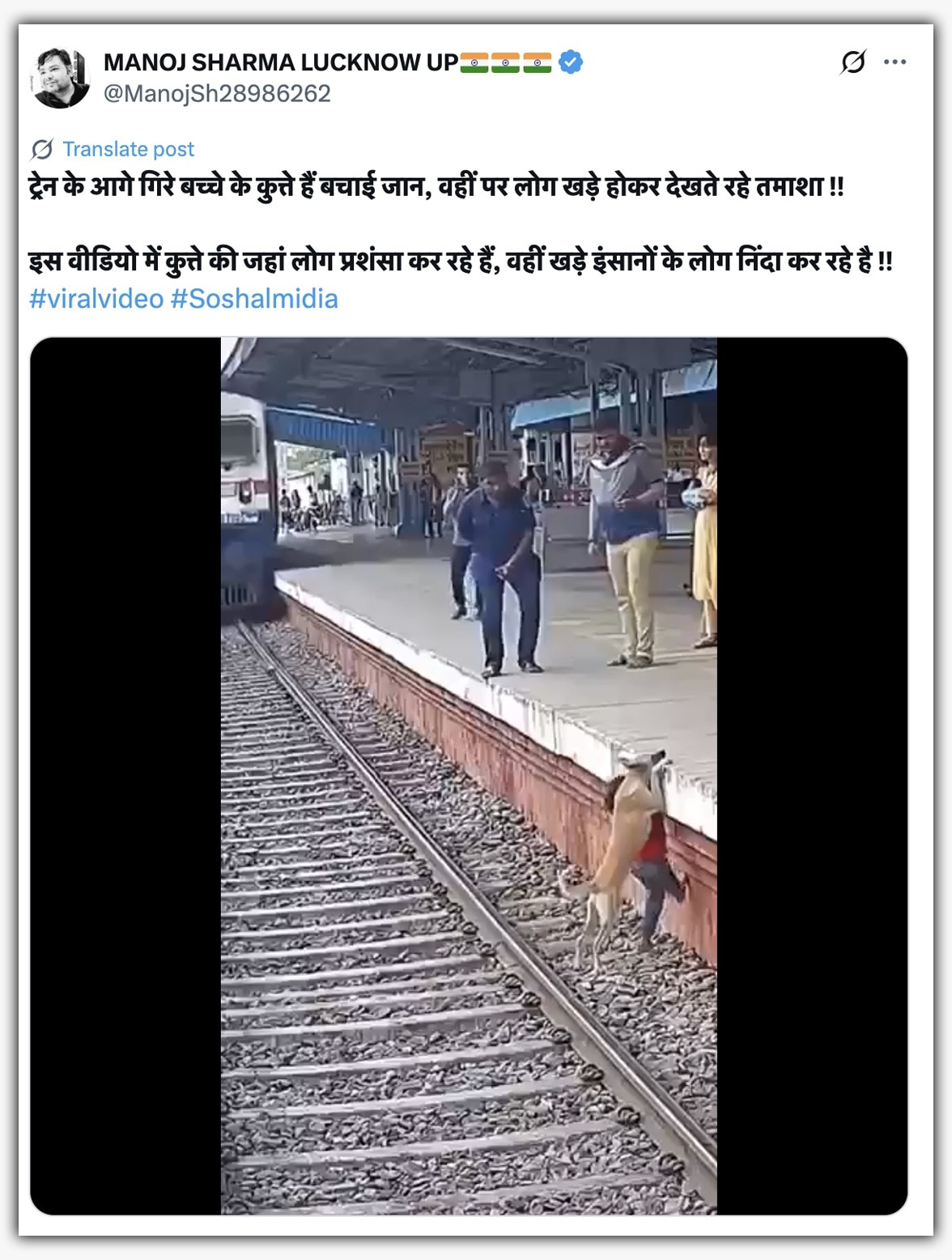Click the middle Indian flag emoji
Image resolution: width=952 pixels, height=1260 pixels.
coord(506,62)
